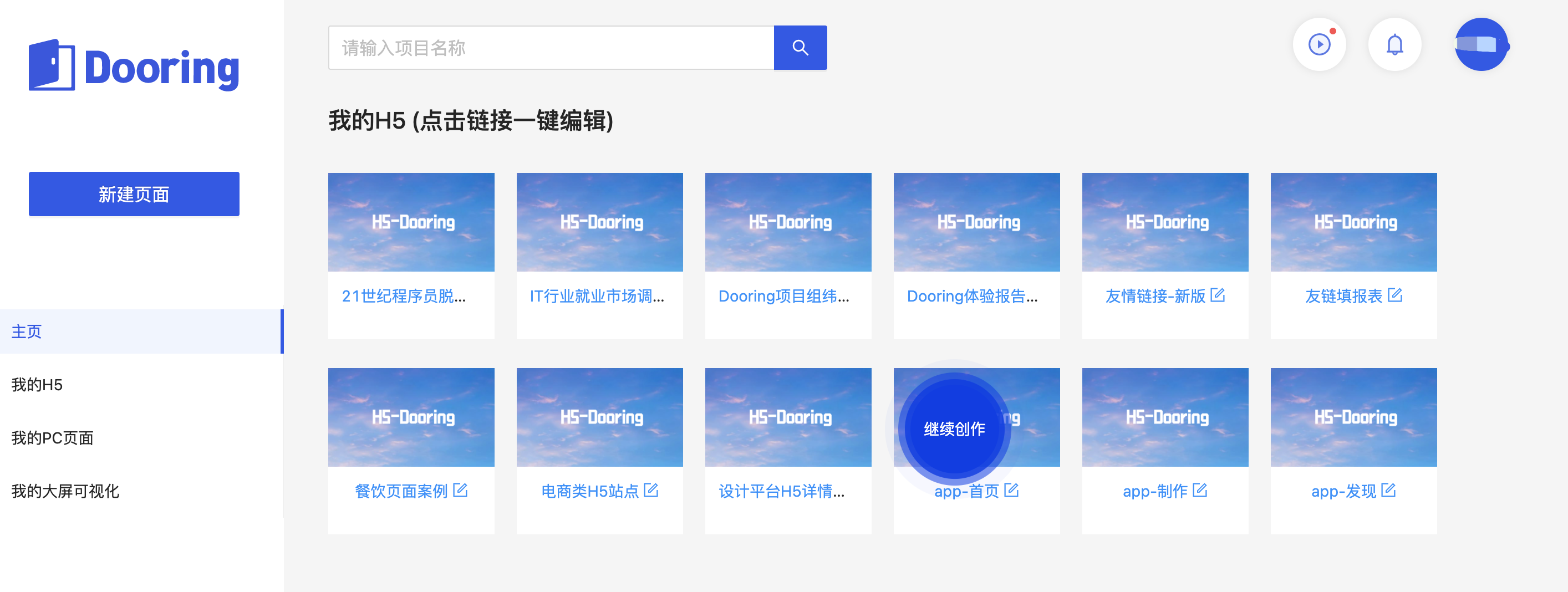This screenshot has height=592, width=1568.
Task: Click the search magnifier button
Action: coord(800,48)
